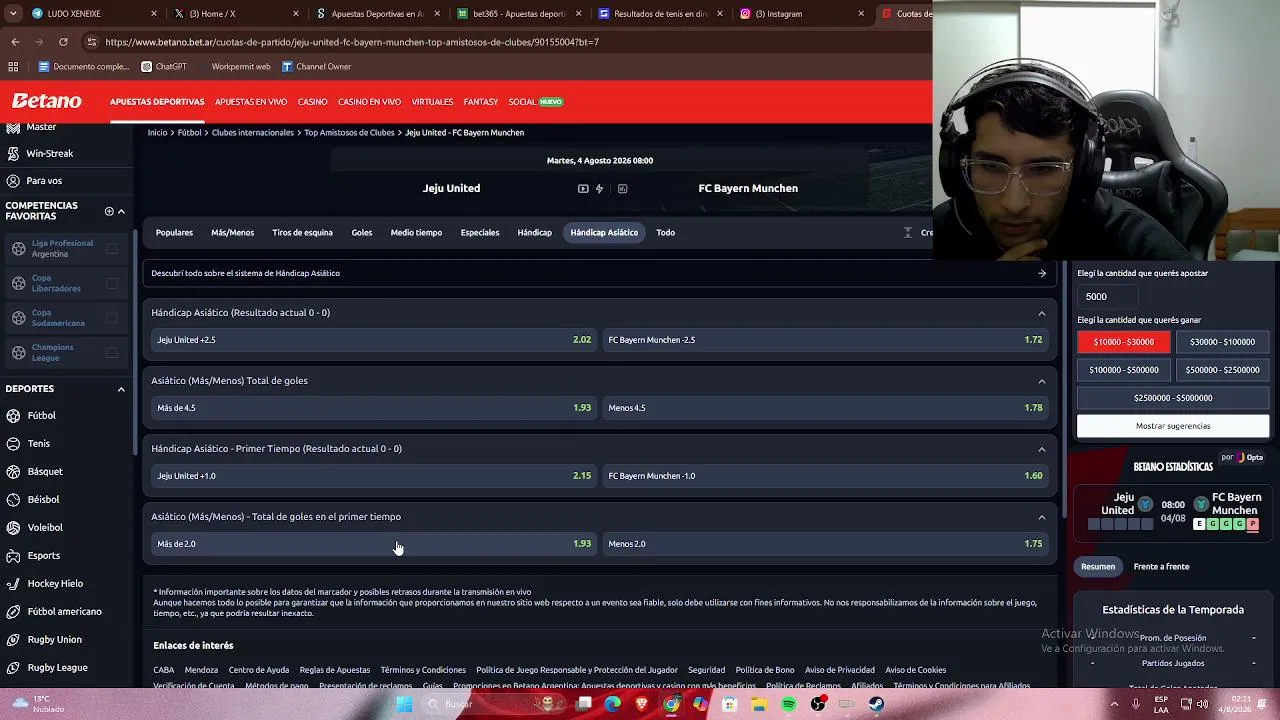Select the $100000 - $500000 winnings range
1280x720 pixels.
coord(1123,370)
